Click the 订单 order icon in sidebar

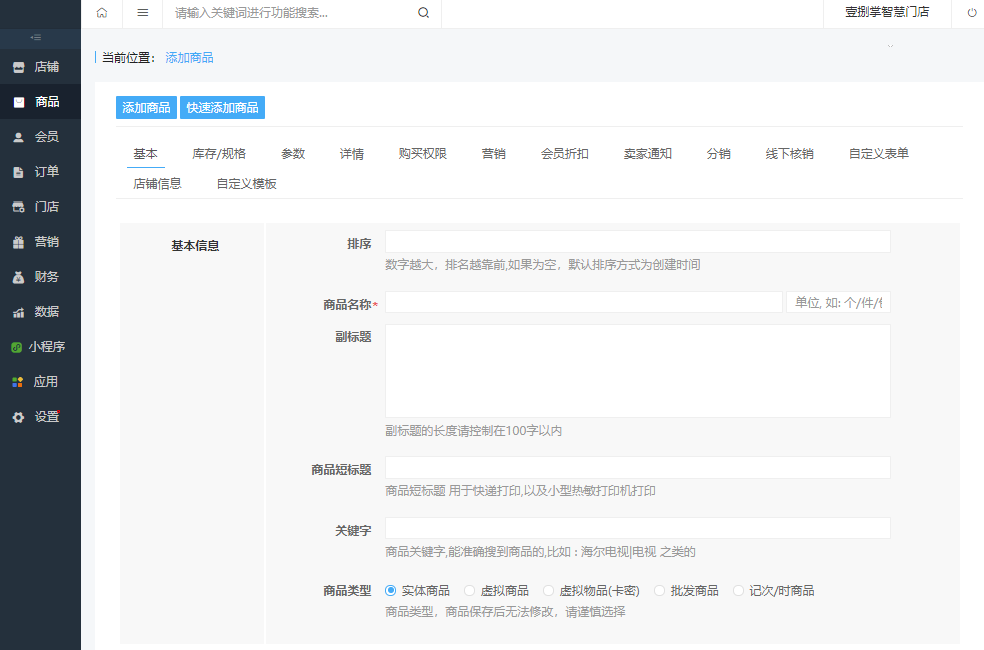pyautogui.click(x=19, y=172)
